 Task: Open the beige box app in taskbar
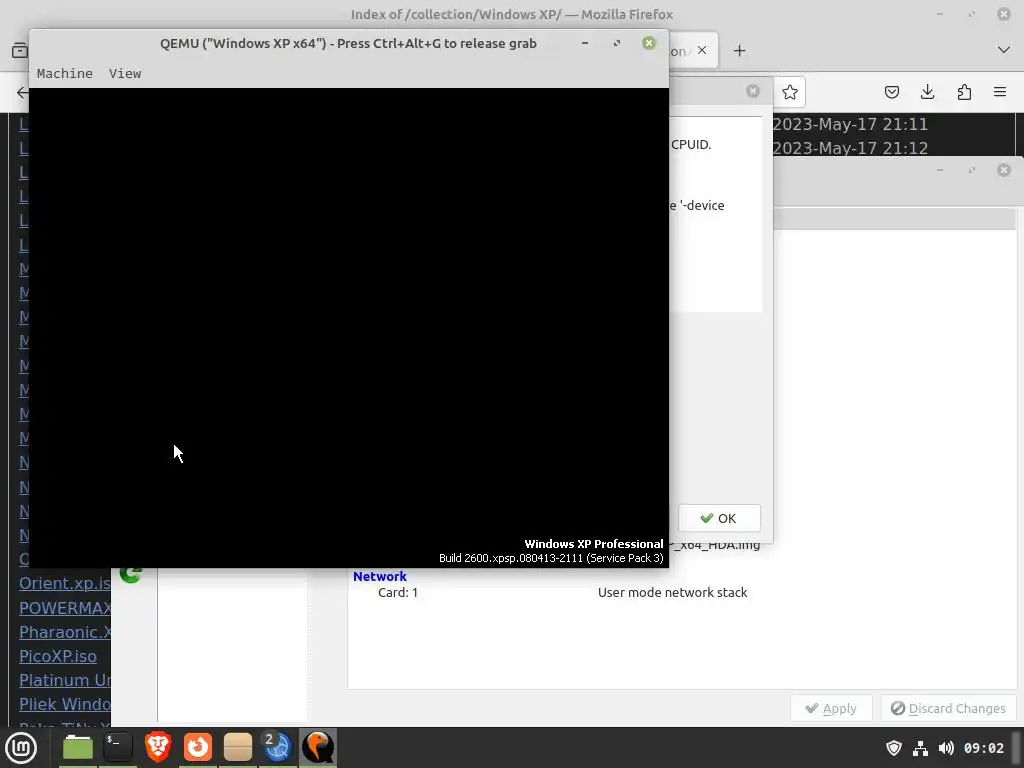238,748
